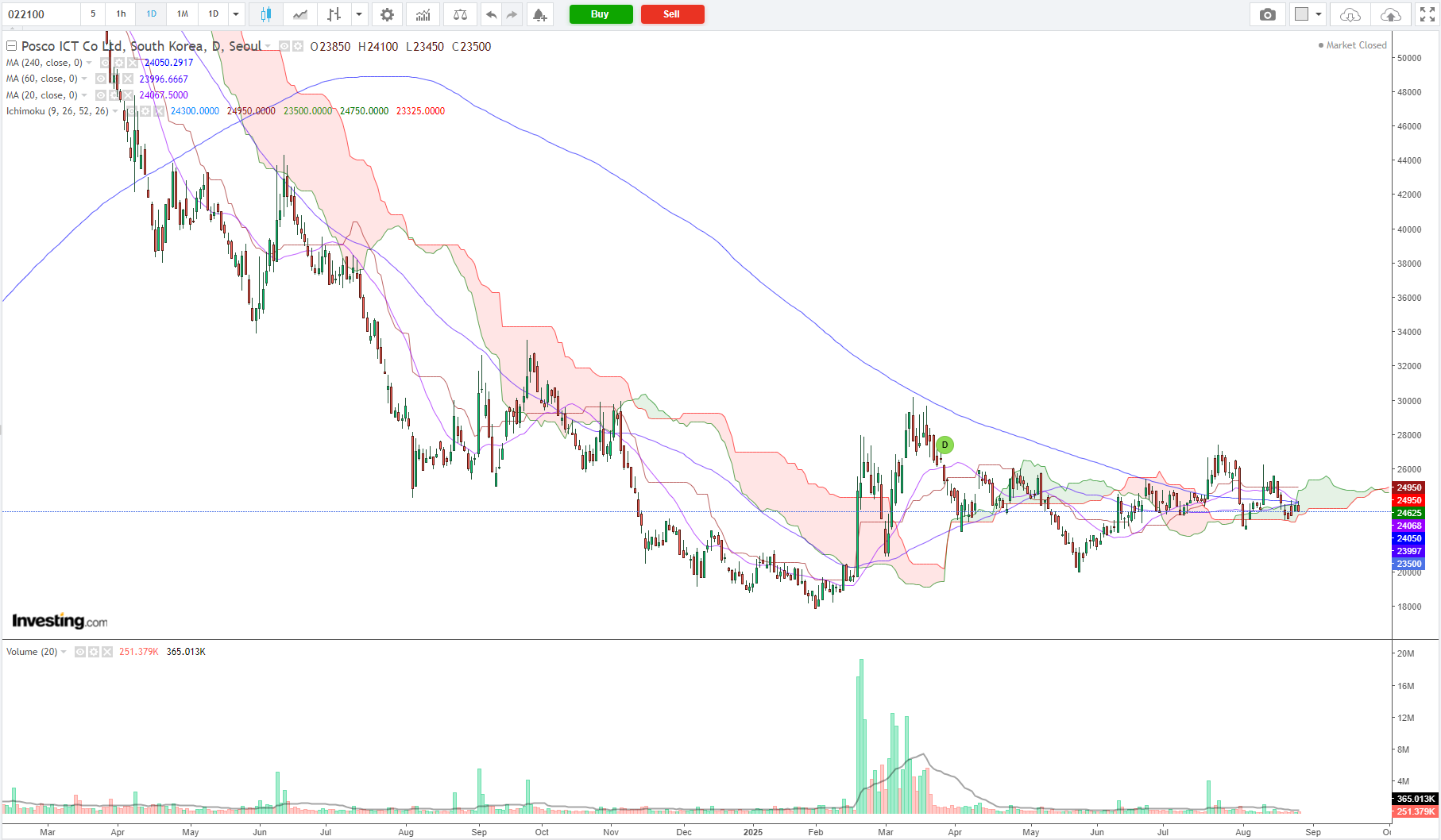Expand MA (20, close, 0) dropdown arrow
Screen dimensions: 1441x840
click(x=84, y=95)
